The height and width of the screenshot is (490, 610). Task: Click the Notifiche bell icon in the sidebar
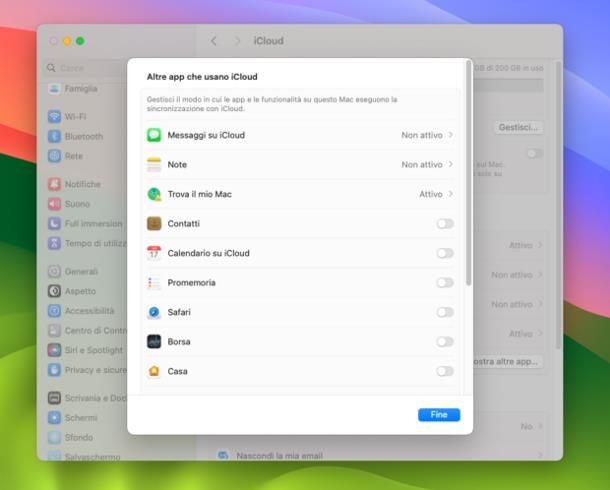tap(54, 184)
